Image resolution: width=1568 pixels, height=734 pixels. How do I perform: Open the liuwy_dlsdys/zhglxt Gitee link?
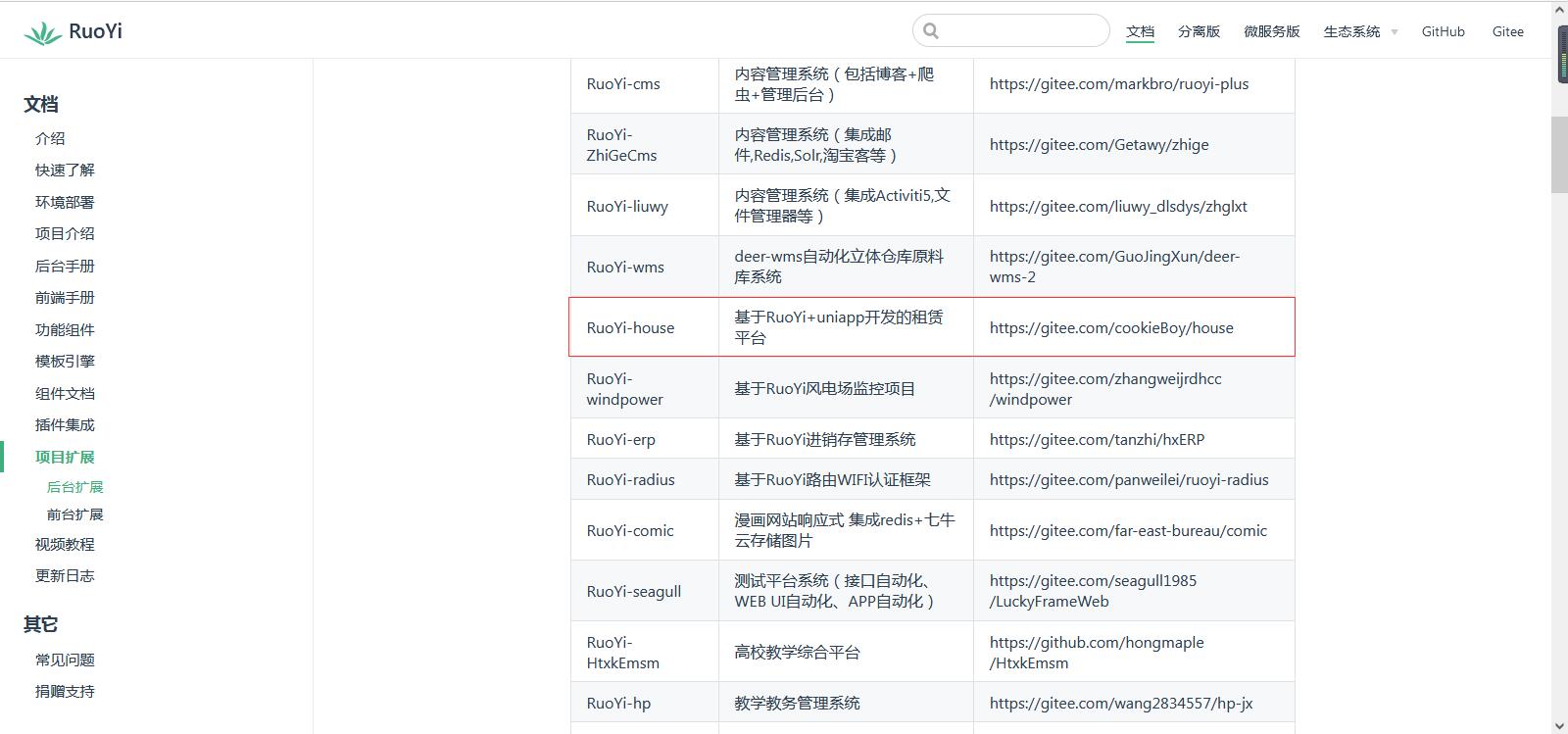point(1118,206)
